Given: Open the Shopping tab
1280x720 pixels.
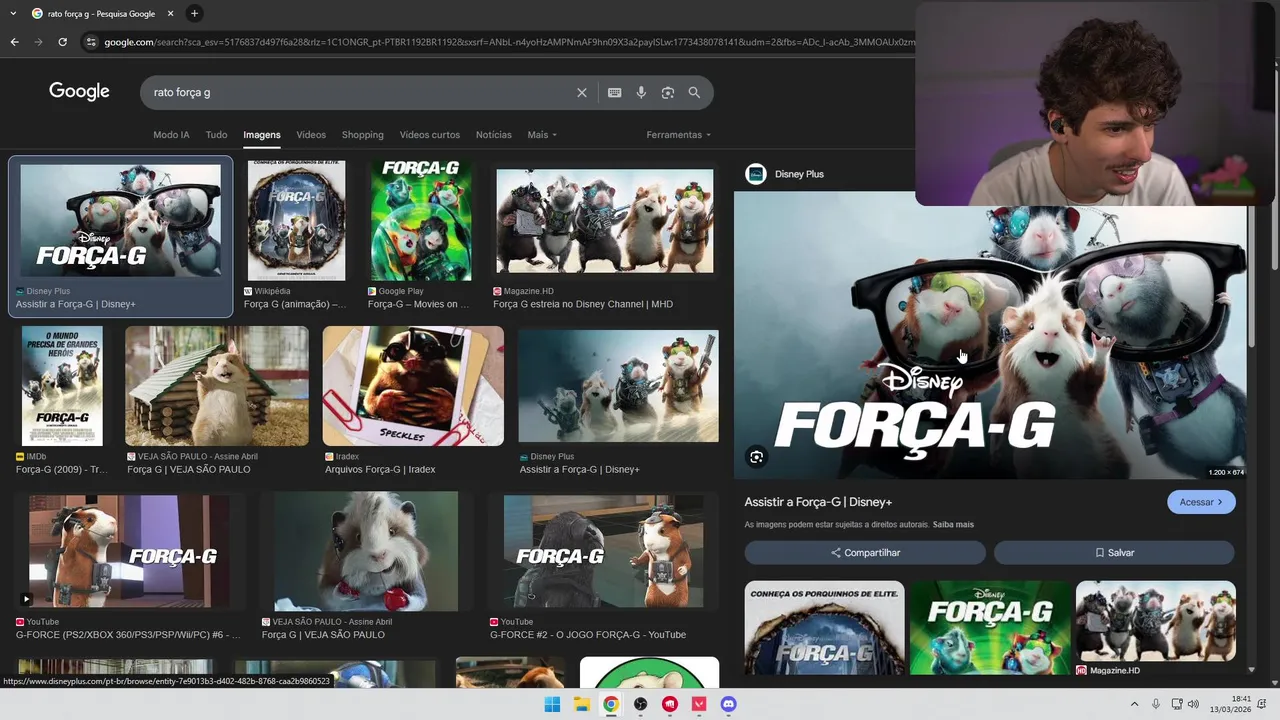Looking at the screenshot, I should (363, 135).
